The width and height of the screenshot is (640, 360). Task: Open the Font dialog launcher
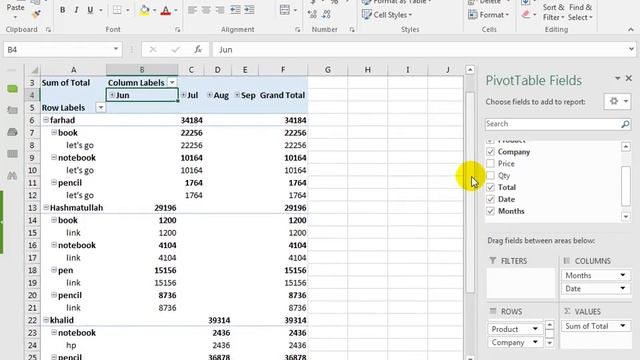click(178, 30)
